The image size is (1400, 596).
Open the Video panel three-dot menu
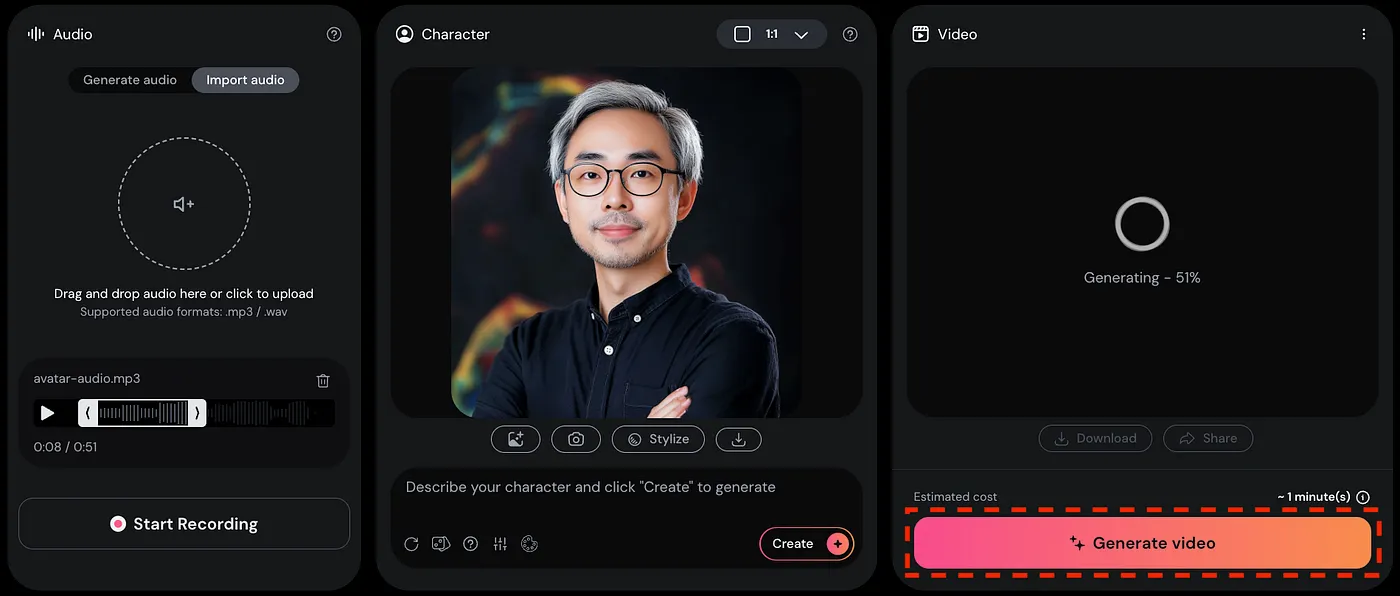point(1364,34)
